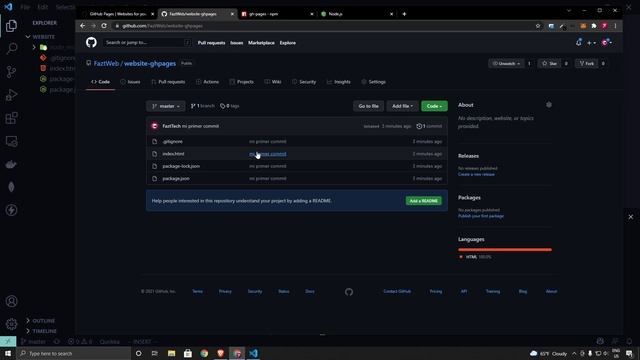Viewport: 640px width, 360px height.
Task: Click the GitHub mark in the footer
Action: point(349,292)
